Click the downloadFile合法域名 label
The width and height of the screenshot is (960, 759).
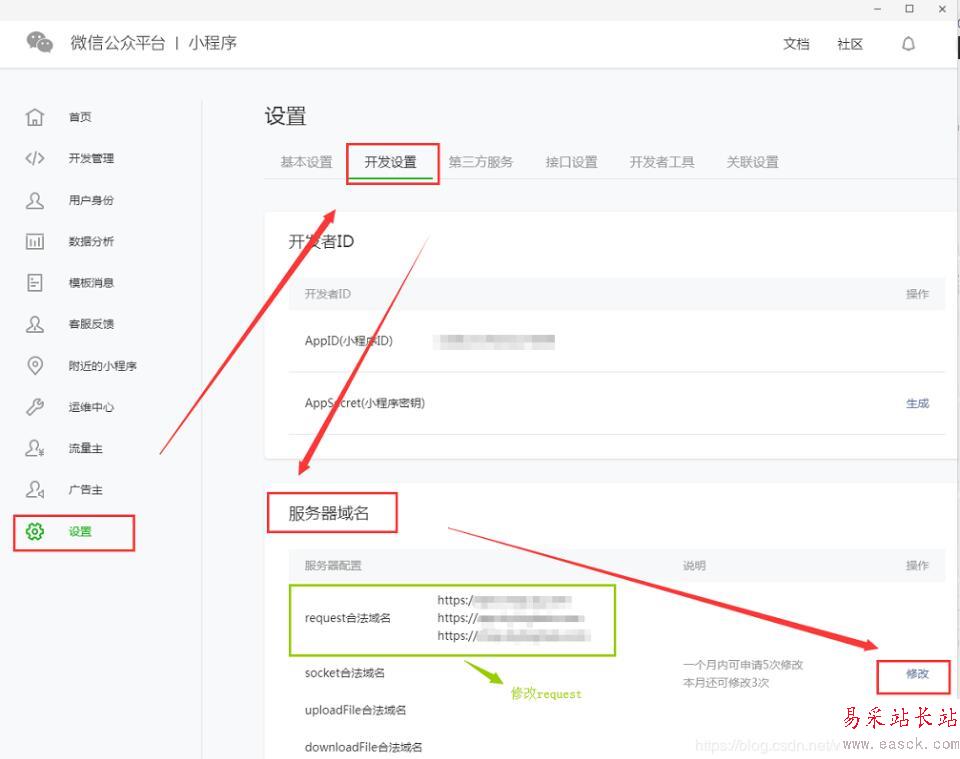tap(363, 747)
